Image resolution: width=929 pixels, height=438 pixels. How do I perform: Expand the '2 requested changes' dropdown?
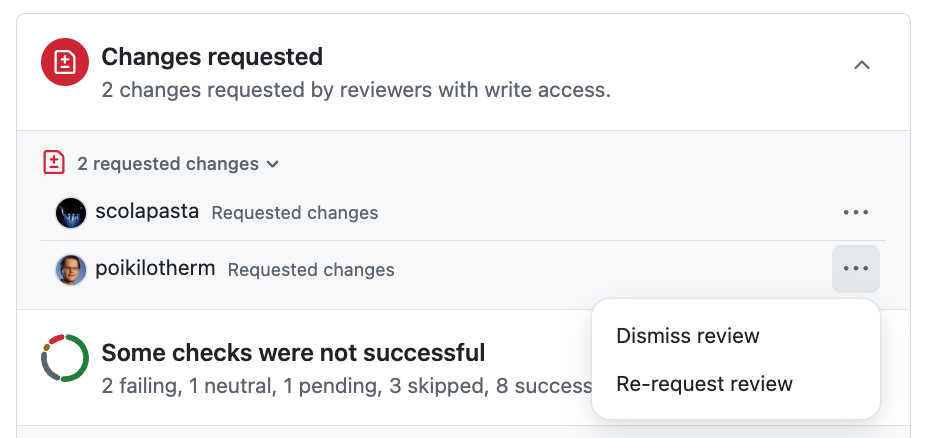[x=168, y=164]
